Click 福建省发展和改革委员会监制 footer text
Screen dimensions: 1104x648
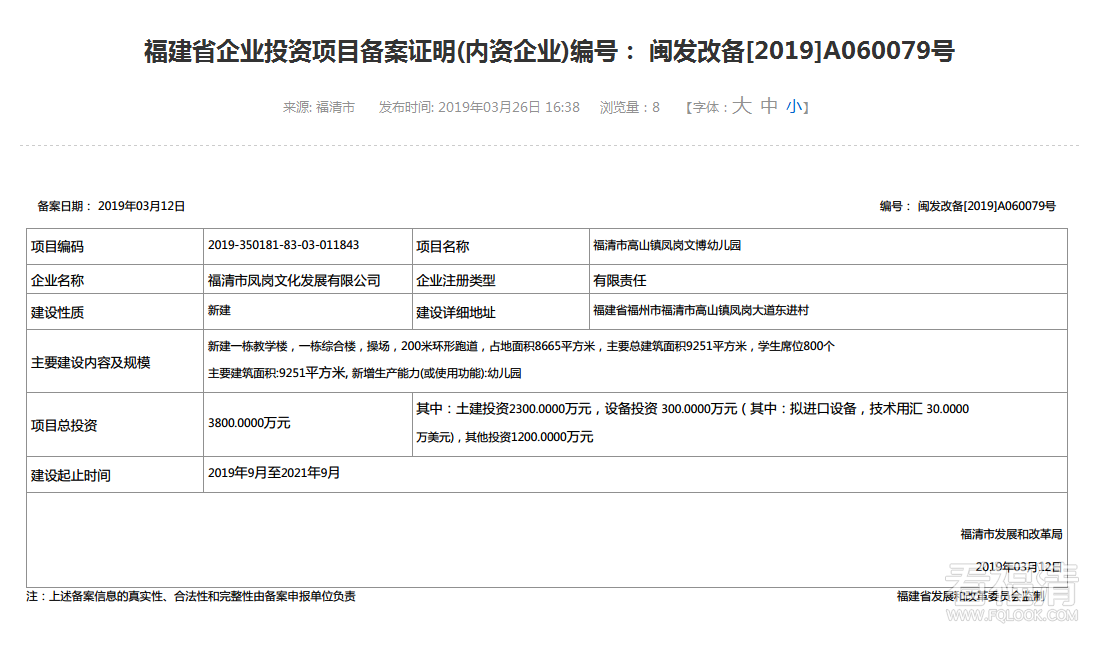click(x=970, y=596)
